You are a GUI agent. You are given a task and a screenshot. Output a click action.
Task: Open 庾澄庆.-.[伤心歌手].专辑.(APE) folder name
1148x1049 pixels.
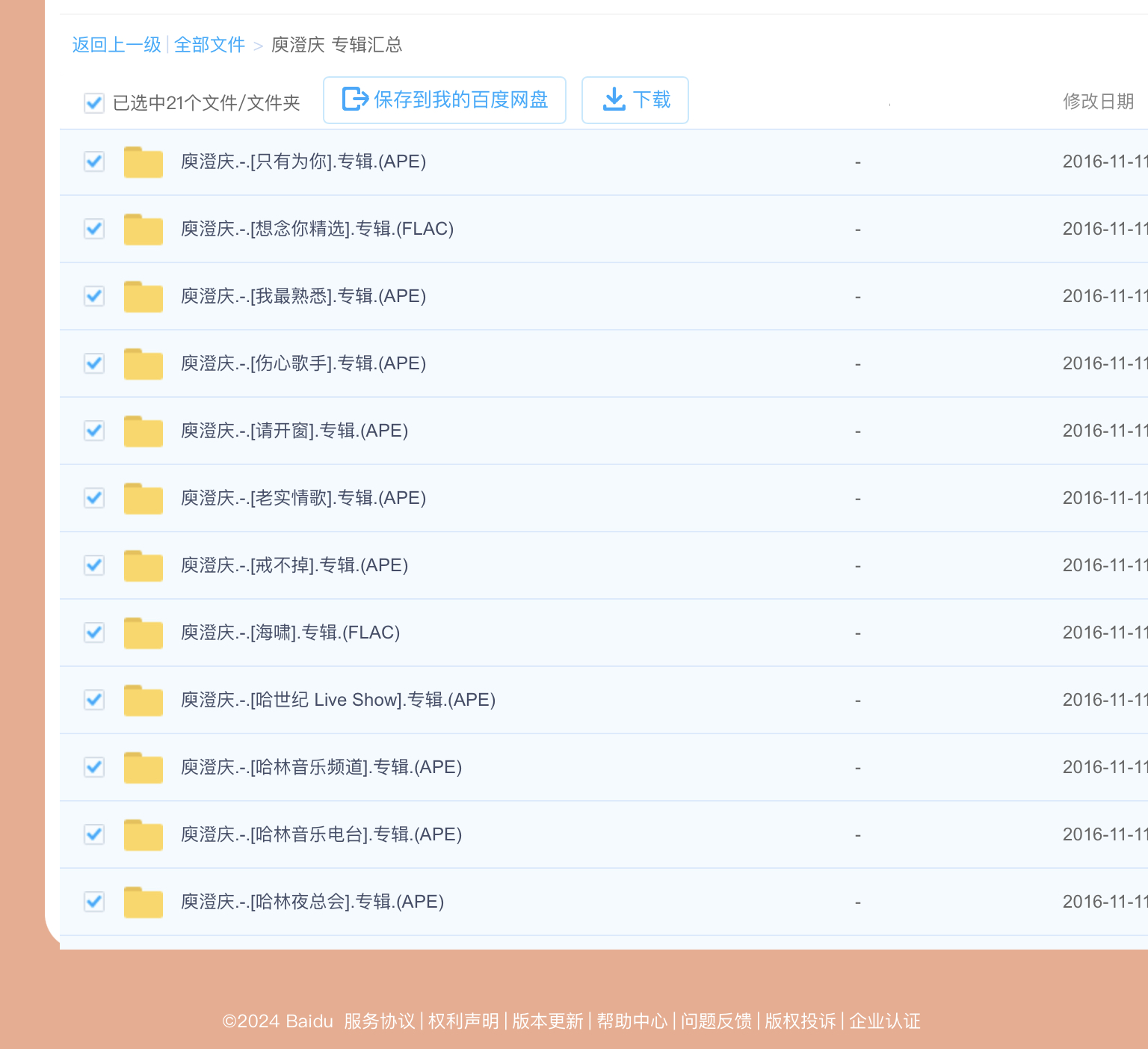303,363
